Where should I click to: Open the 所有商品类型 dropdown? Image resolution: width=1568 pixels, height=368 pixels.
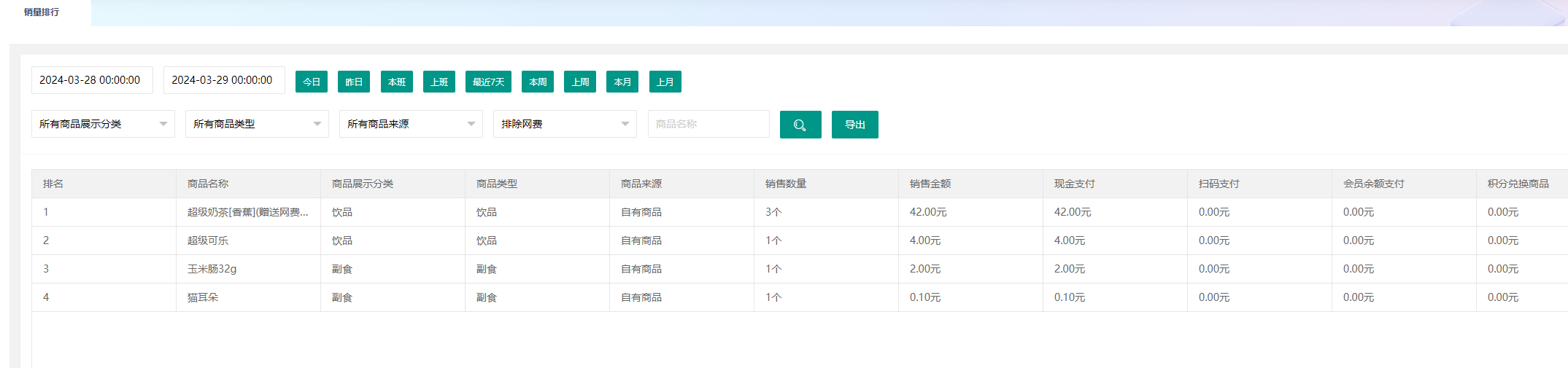(257, 124)
